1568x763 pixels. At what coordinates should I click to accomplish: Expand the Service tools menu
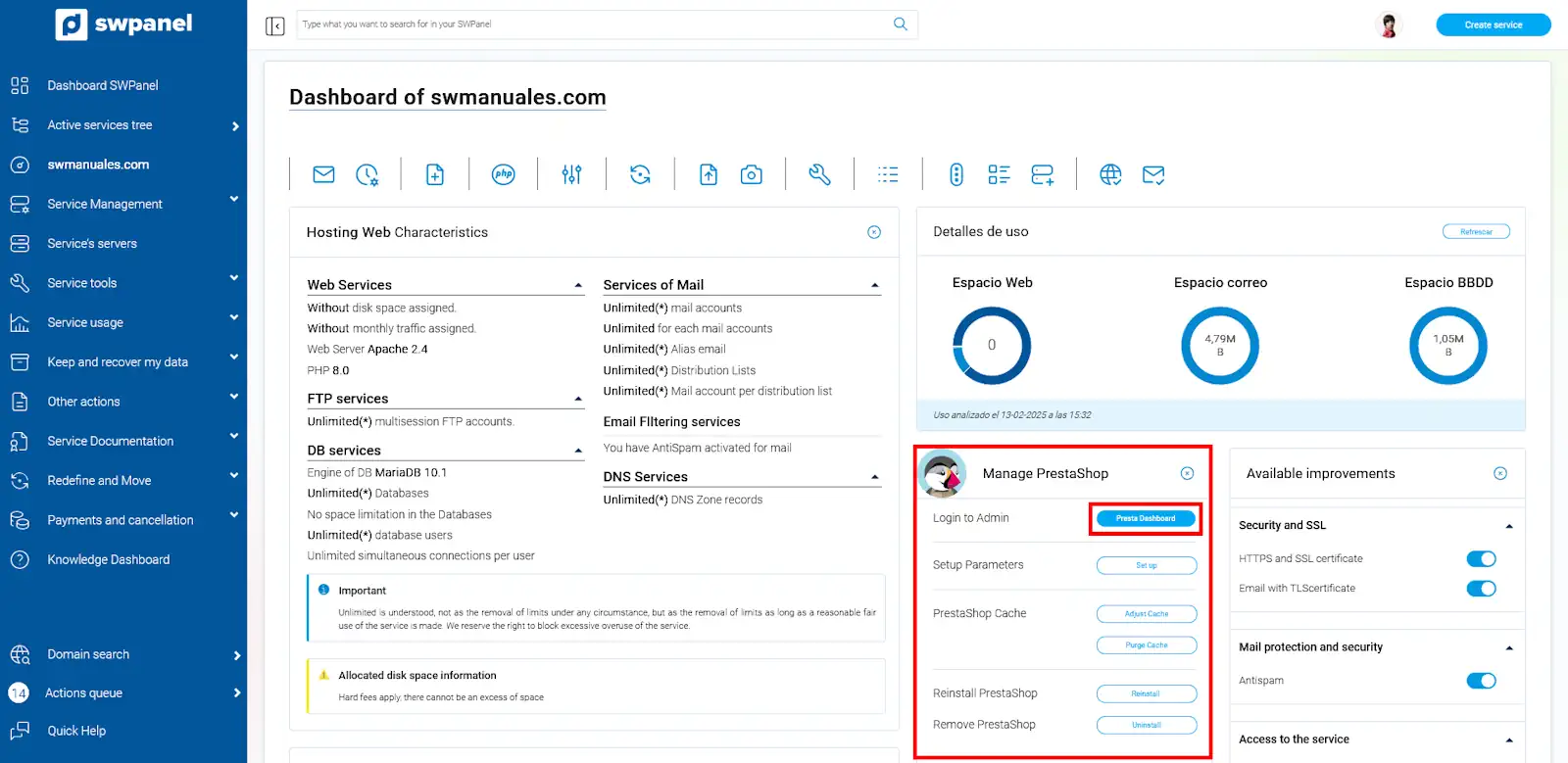coord(234,278)
